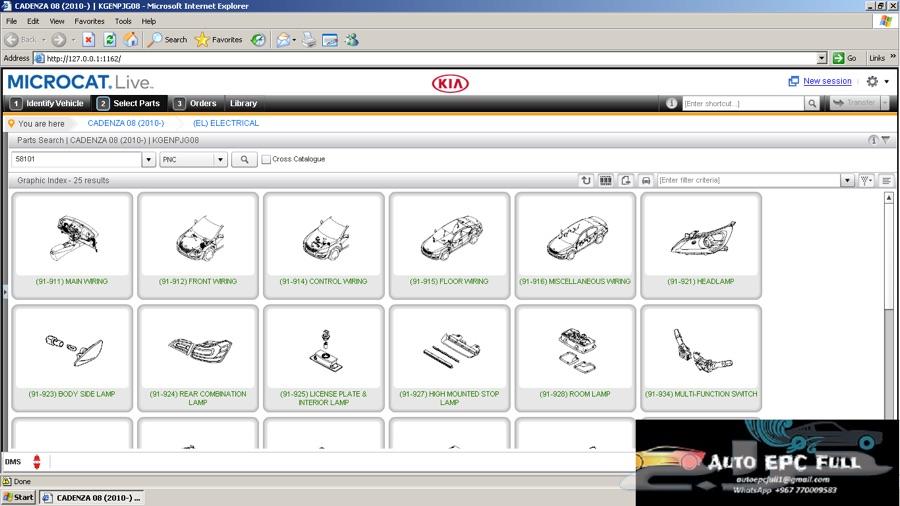Open the View menu
The height and width of the screenshot is (506, 900).
click(57, 21)
